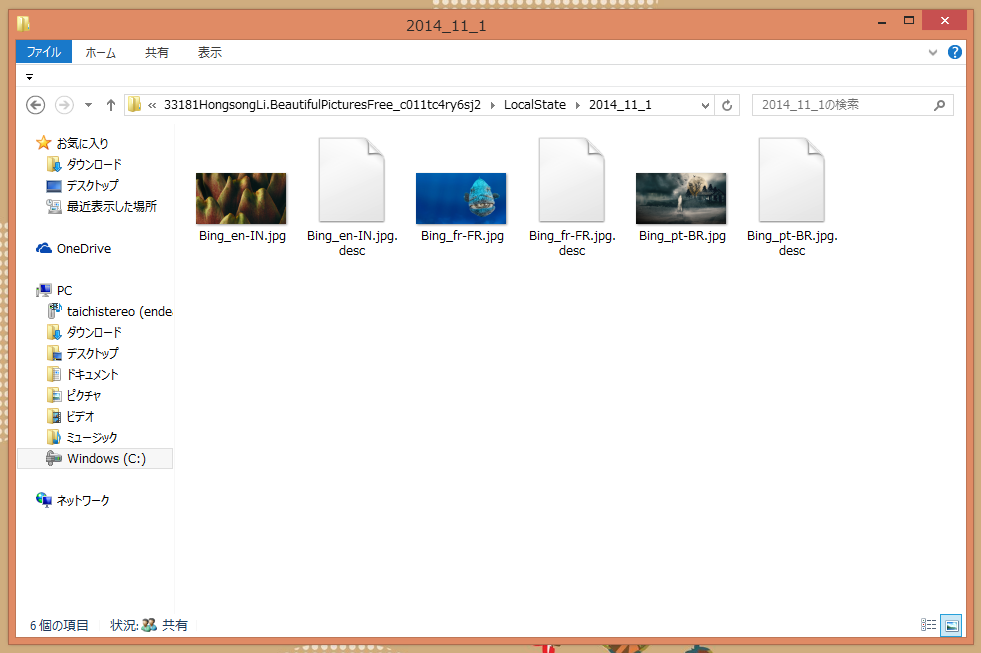The image size is (981, 653).
Task: Open the recent locations dropdown arrow
Action: [88, 105]
